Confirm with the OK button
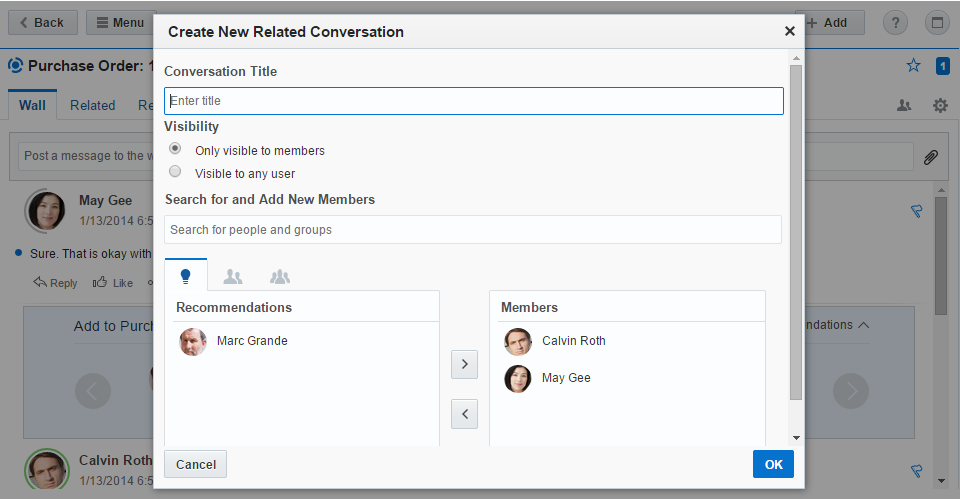This screenshot has height=499, width=960. click(x=773, y=464)
